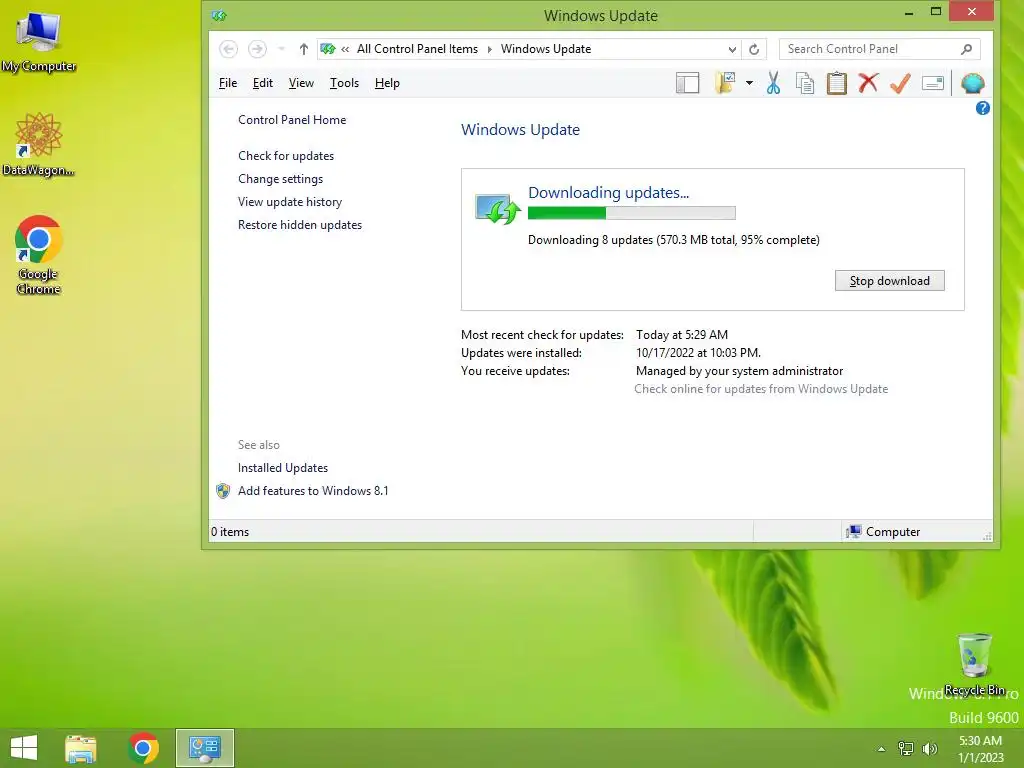Select the Recycle Bin desktop icon

pyautogui.click(x=974, y=664)
